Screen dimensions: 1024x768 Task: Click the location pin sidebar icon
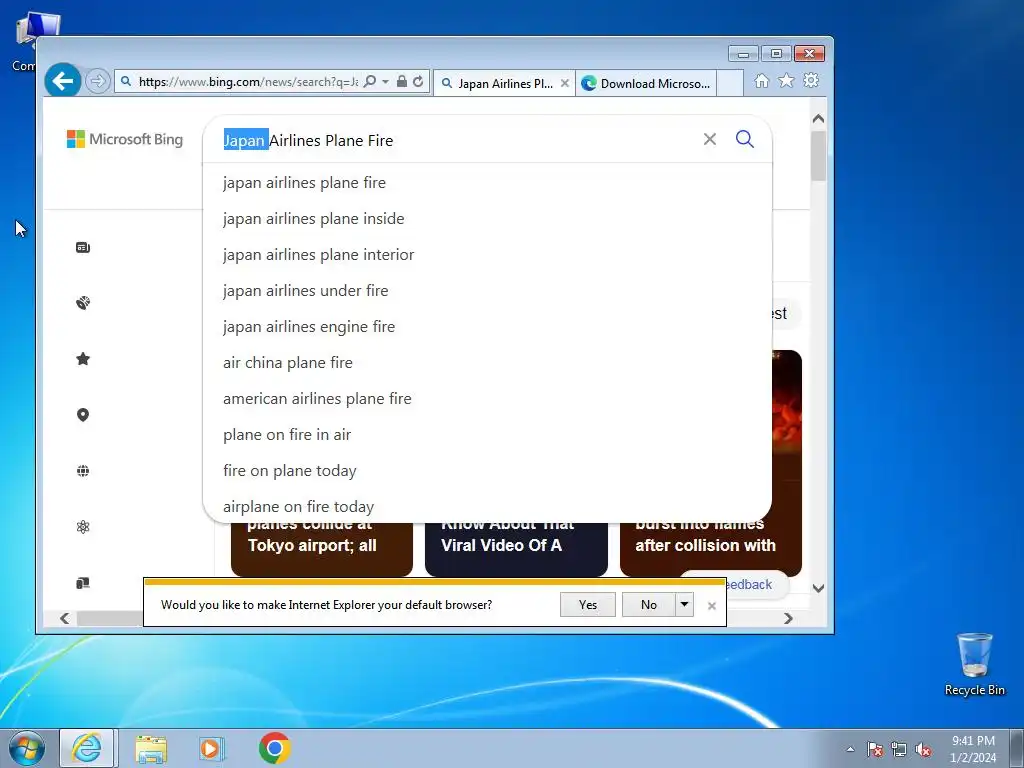pos(83,415)
